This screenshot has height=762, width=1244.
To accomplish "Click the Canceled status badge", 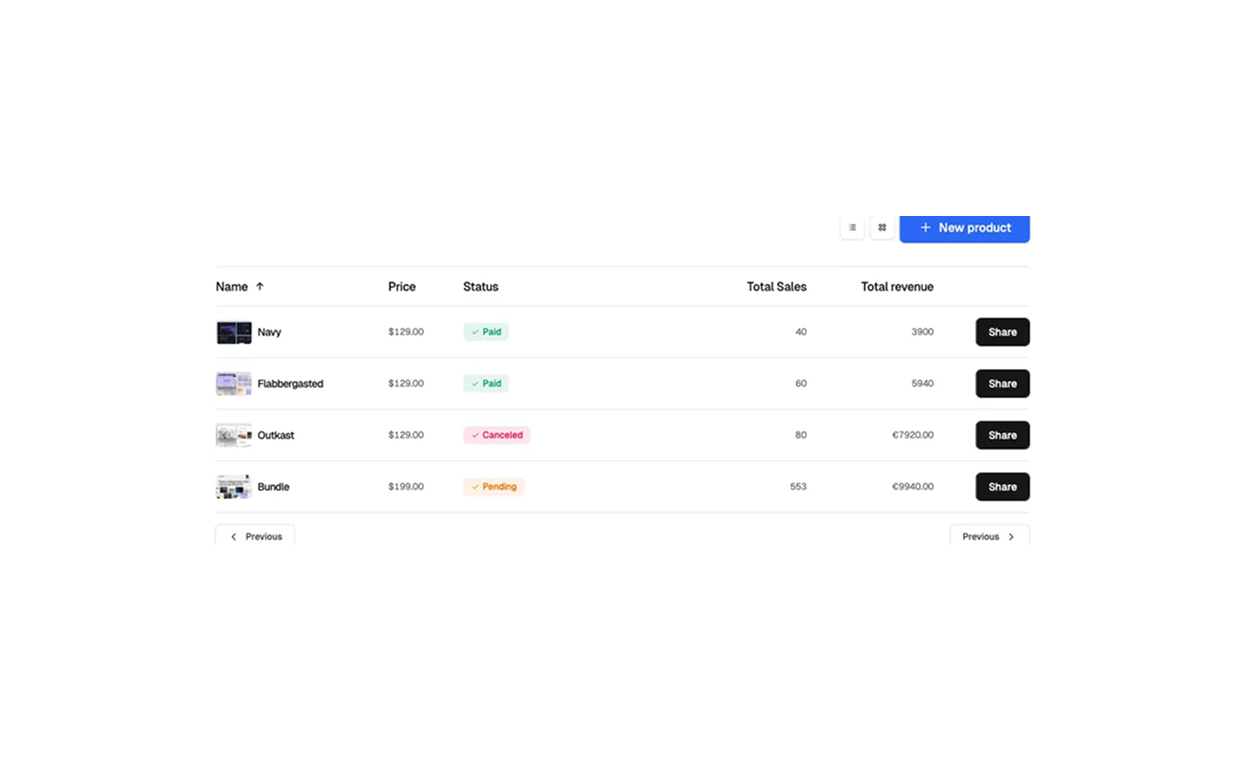I will [x=497, y=435].
